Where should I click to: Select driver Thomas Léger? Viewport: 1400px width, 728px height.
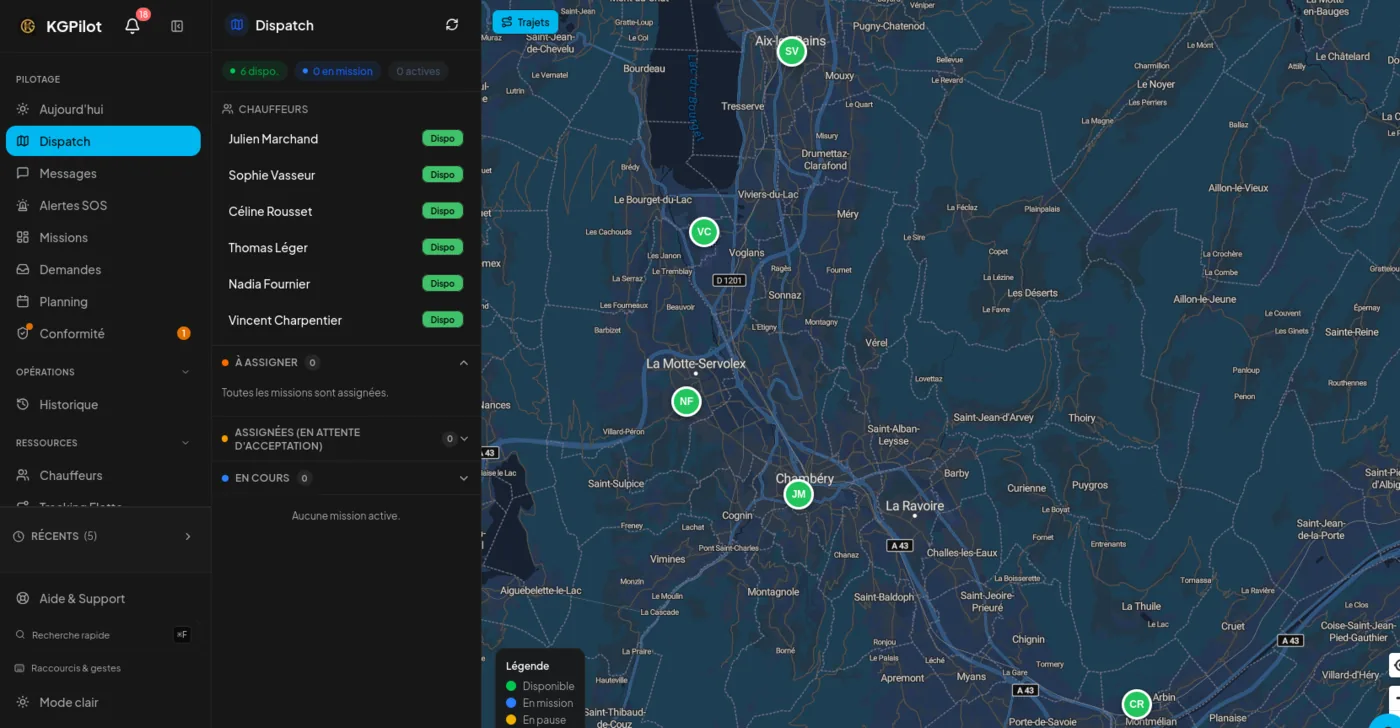pos(345,247)
